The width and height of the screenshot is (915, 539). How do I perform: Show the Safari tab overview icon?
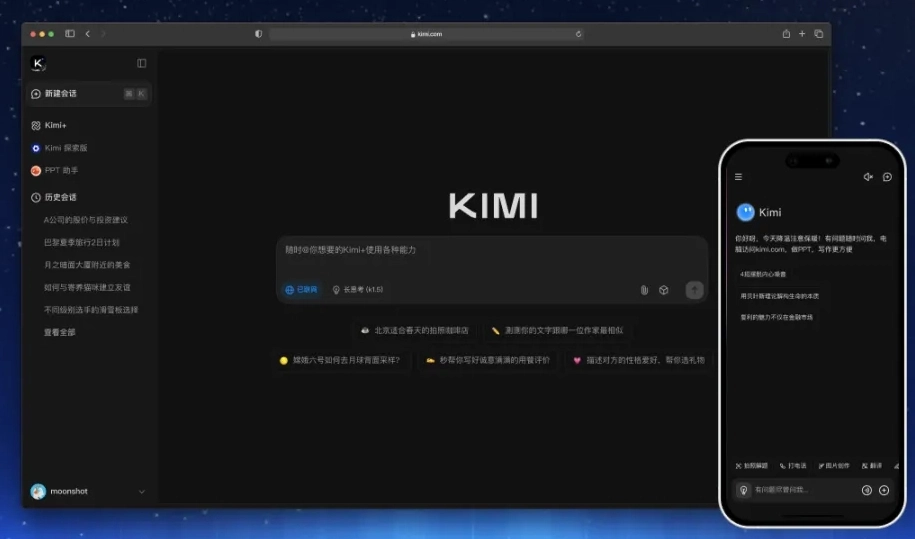click(x=819, y=34)
